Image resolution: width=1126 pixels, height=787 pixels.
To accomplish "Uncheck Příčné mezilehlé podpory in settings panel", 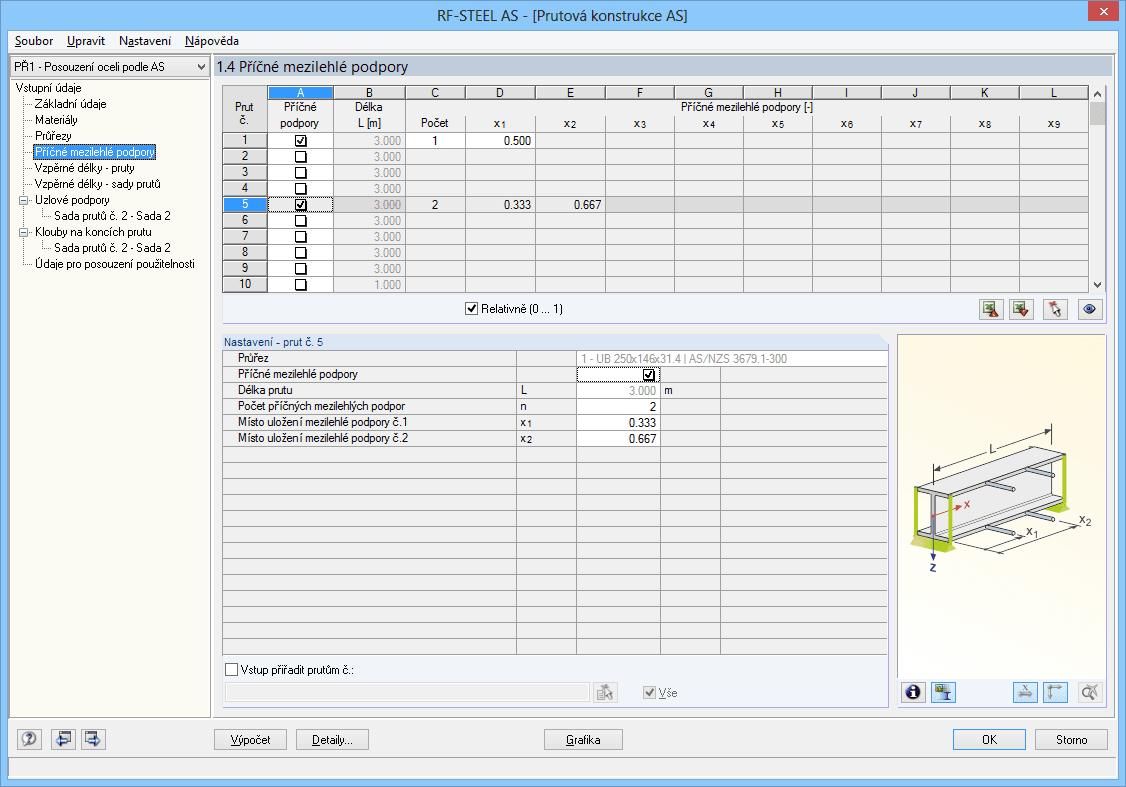I will pyautogui.click(x=648, y=374).
